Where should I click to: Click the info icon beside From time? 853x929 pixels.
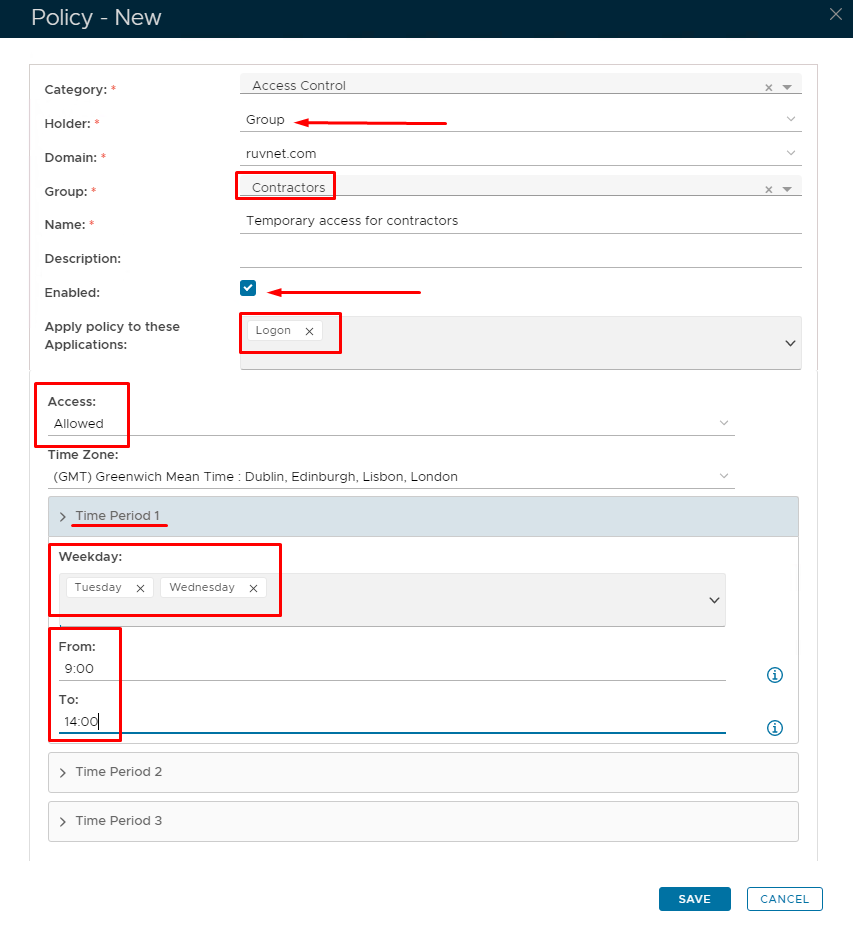click(774, 675)
